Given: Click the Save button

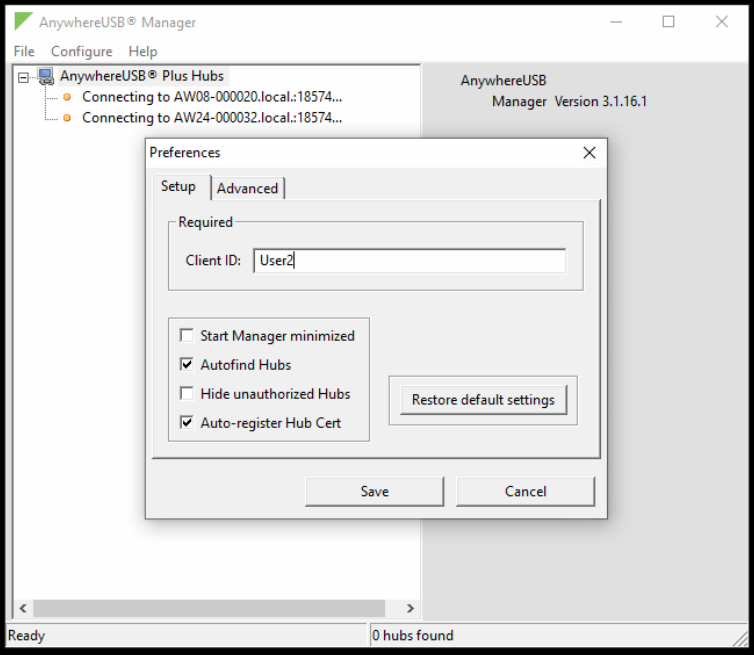Looking at the screenshot, I should pyautogui.click(x=375, y=491).
